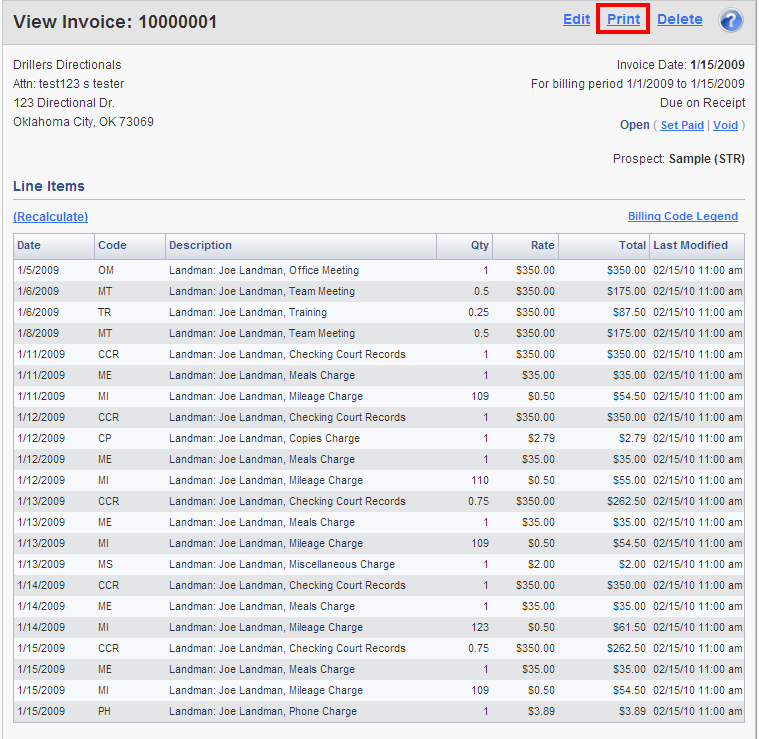The width and height of the screenshot is (759, 739).
Task: Sort by the Date column header
Action: [29, 245]
